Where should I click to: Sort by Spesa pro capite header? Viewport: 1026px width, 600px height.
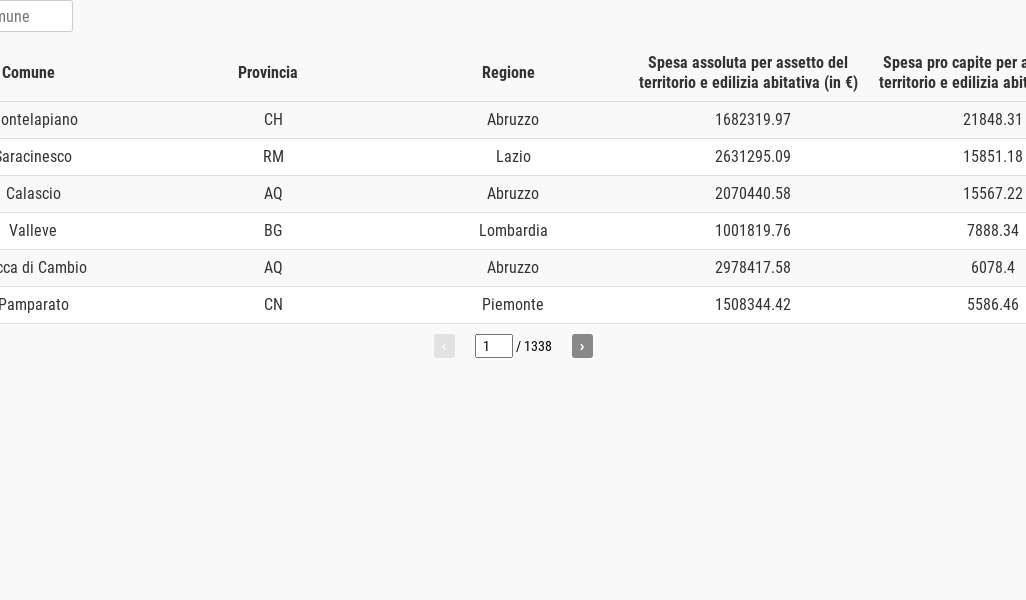pyautogui.click(x=954, y=72)
